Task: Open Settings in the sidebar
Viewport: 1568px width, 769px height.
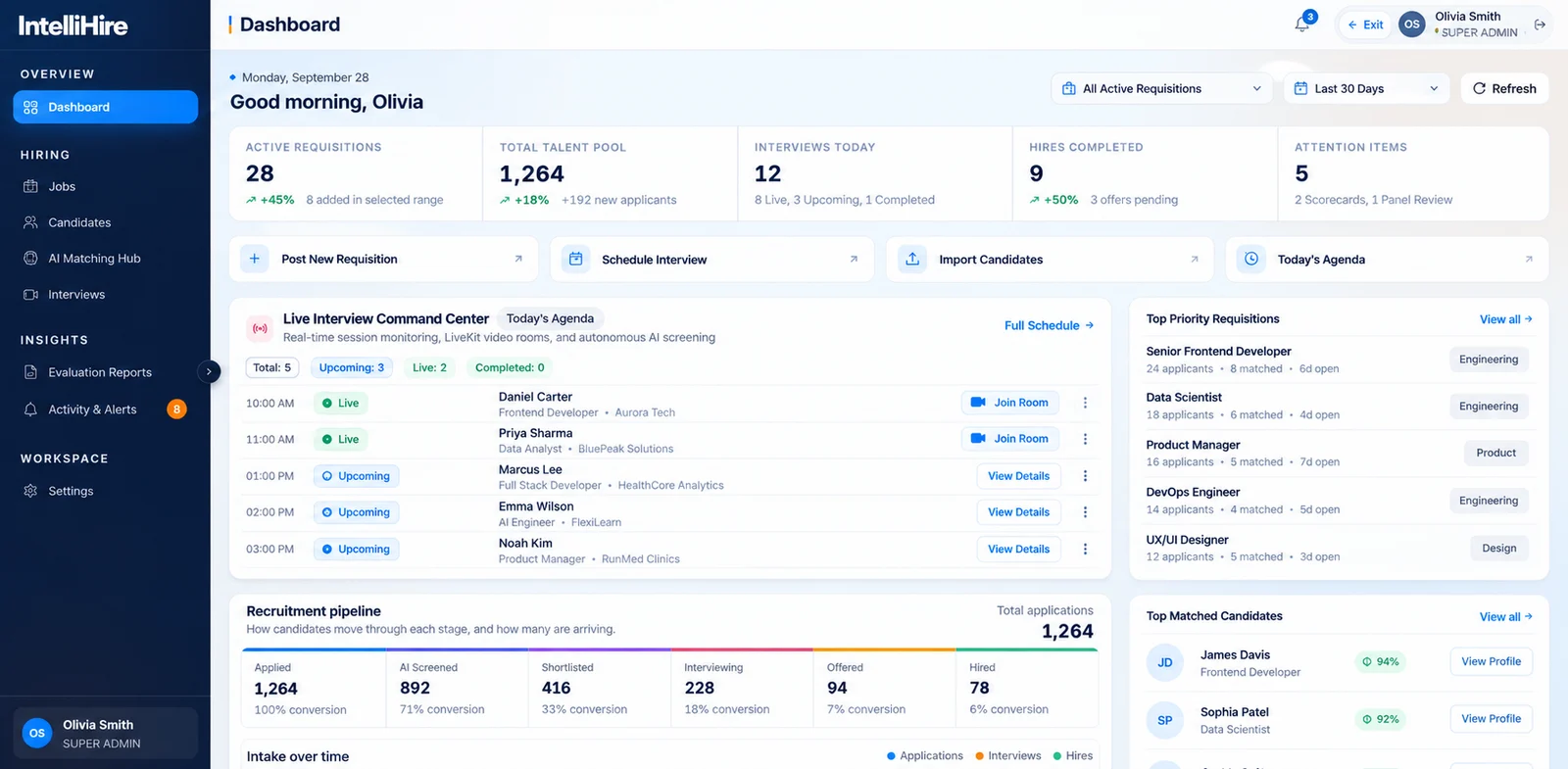Action: click(x=106, y=491)
